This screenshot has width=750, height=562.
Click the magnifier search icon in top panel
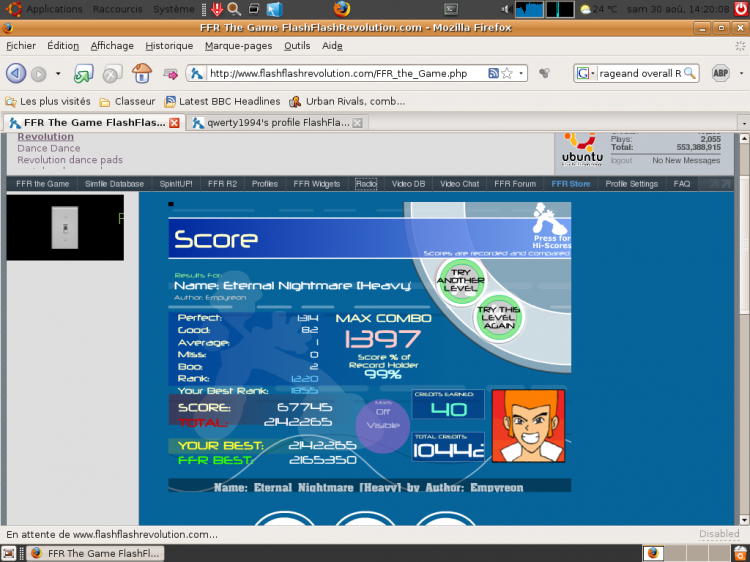234,9
